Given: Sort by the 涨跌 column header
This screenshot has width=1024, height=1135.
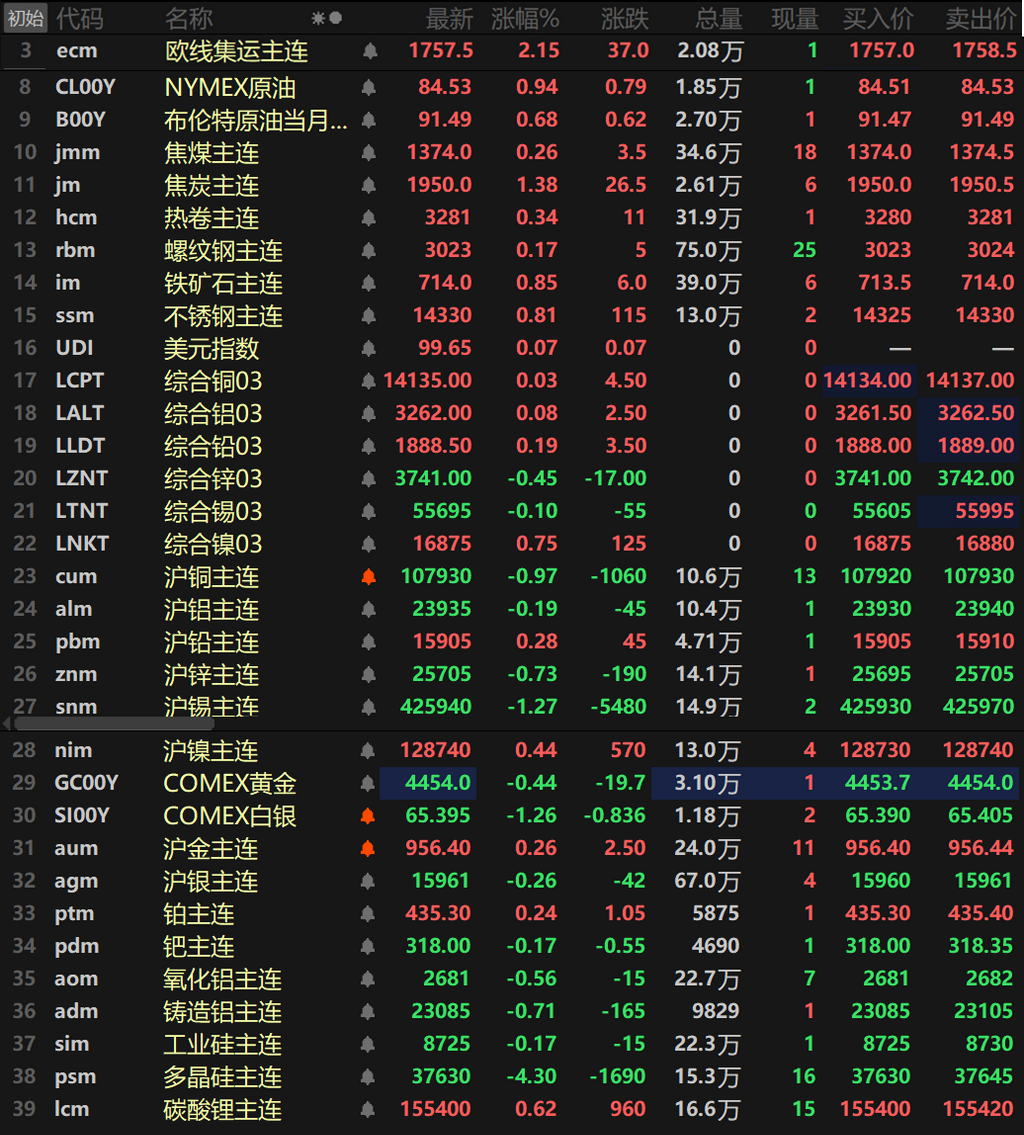Looking at the screenshot, I should coord(625,18).
